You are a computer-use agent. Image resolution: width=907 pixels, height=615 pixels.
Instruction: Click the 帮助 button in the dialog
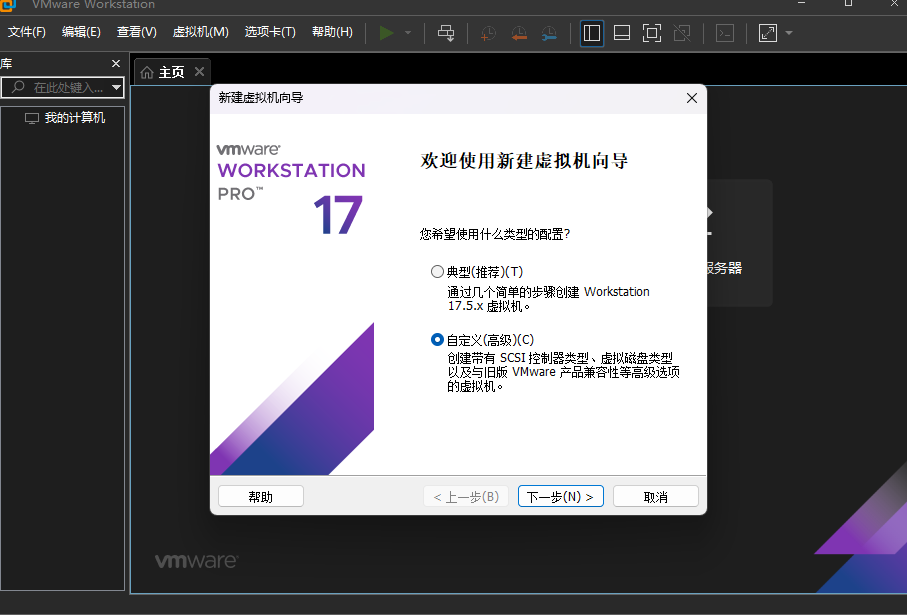pos(260,497)
